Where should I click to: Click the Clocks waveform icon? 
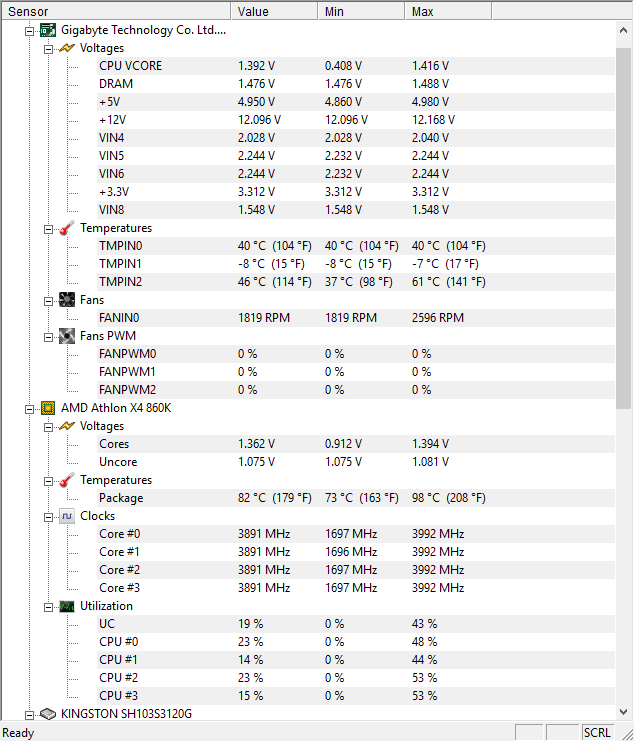coord(67,516)
